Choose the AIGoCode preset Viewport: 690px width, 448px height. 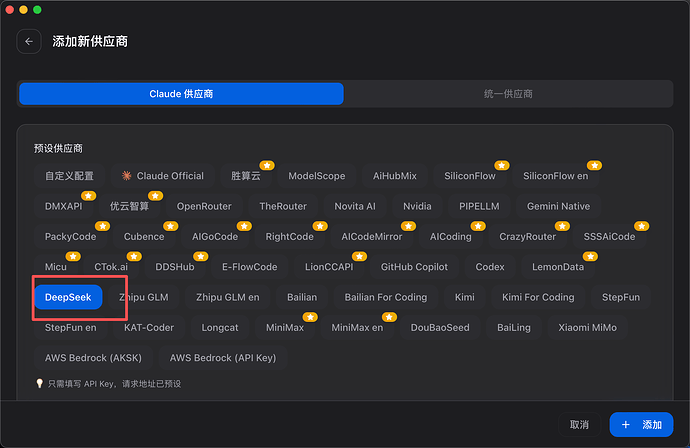pos(215,237)
